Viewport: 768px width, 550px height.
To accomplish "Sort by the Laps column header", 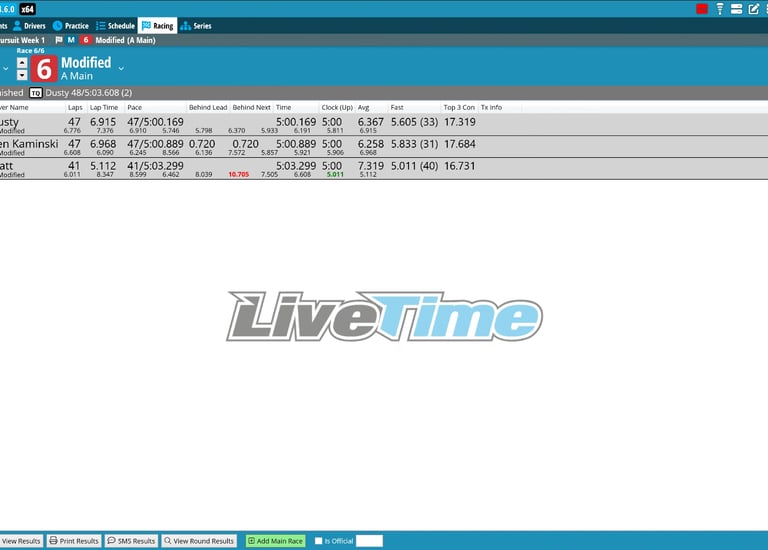I will [75, 107].
